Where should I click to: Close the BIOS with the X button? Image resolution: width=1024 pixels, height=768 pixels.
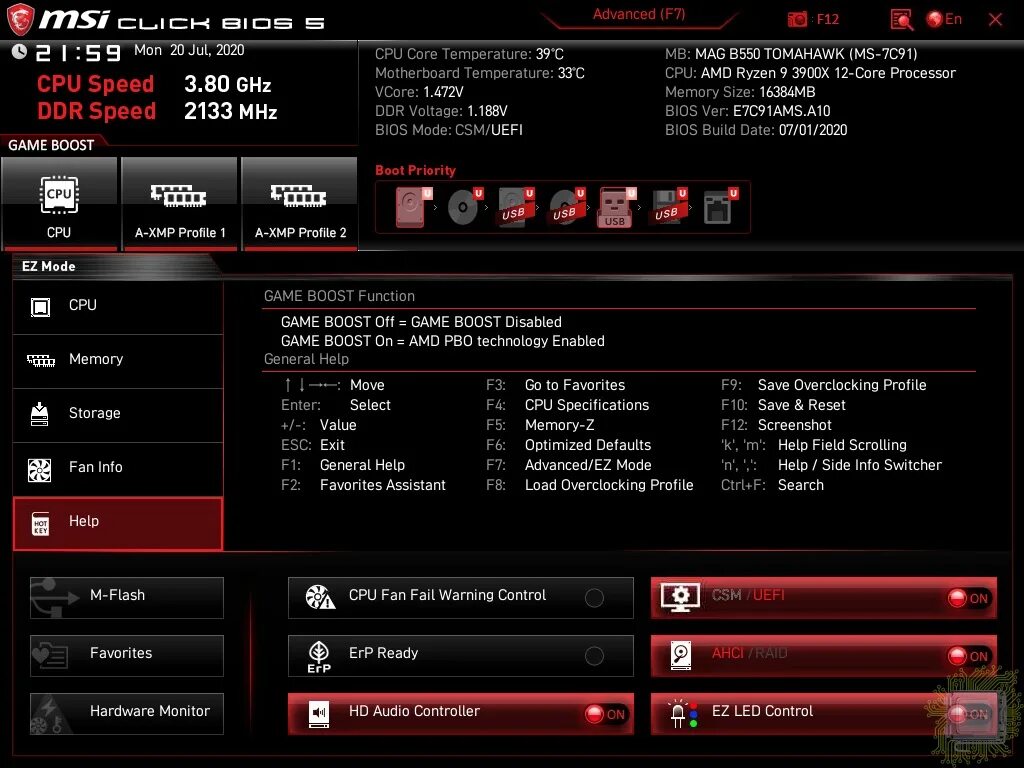coord(995,20)
